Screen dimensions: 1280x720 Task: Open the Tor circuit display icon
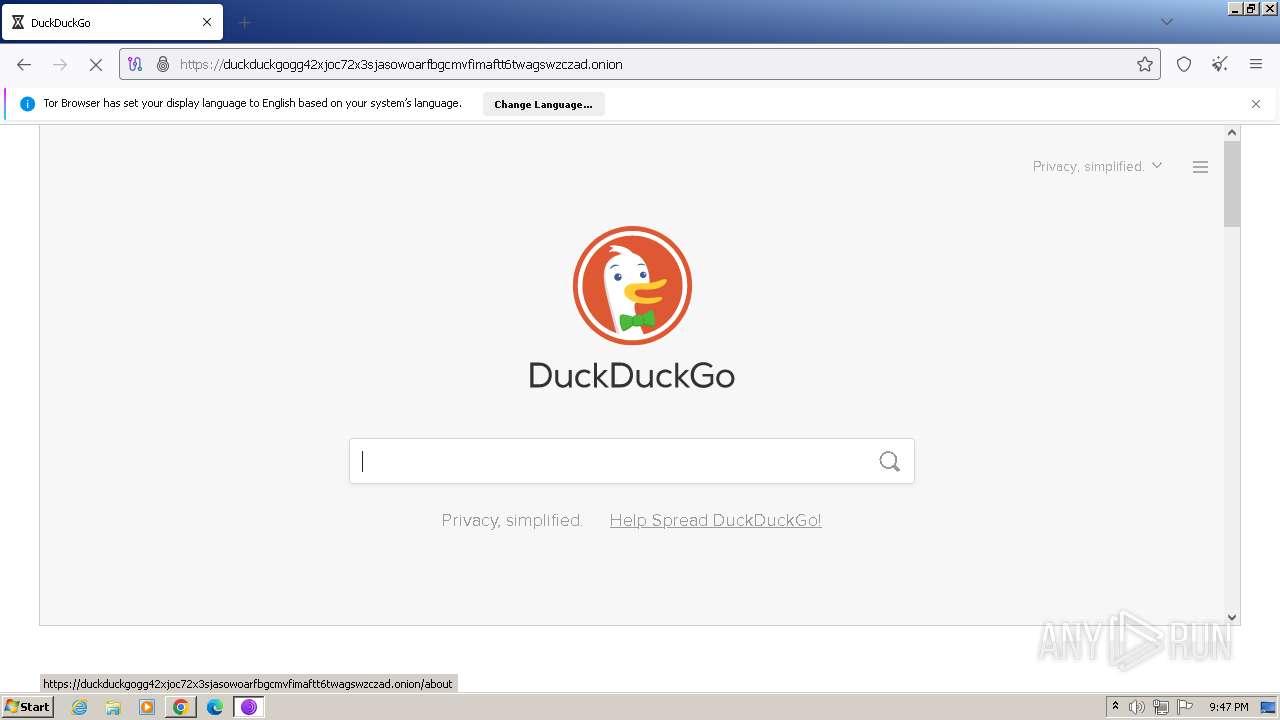[135, 64]
